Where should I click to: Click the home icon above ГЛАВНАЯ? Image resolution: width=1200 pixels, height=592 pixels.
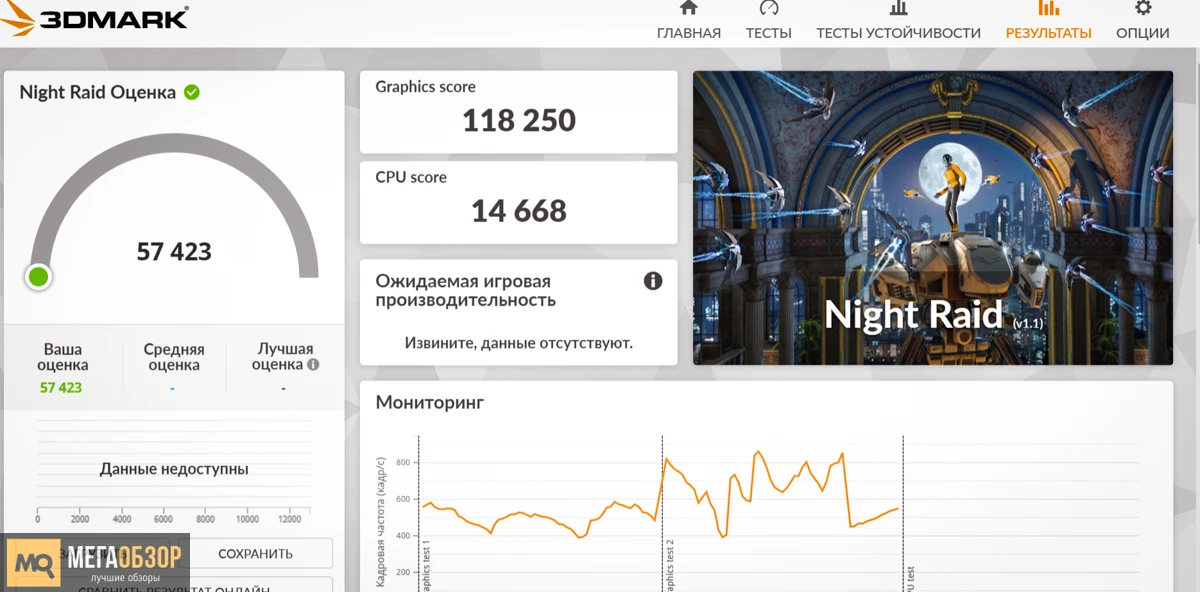click(688, 9)
